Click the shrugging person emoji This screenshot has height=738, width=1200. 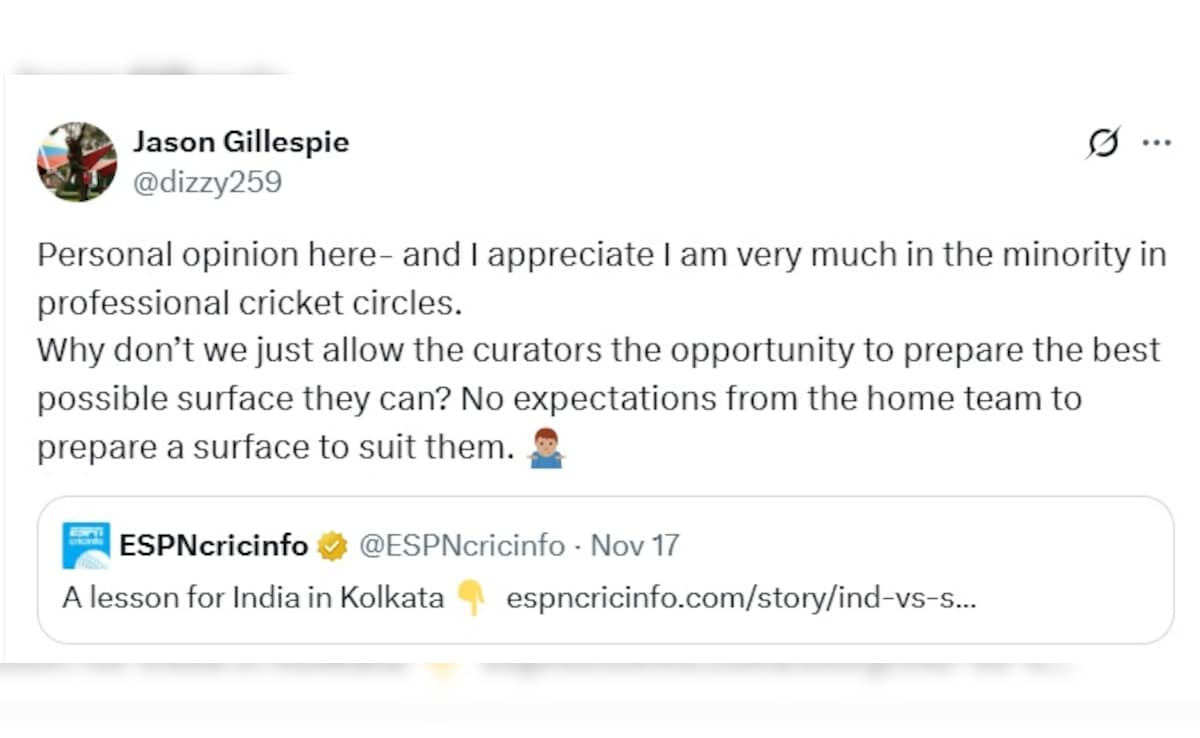(546, 449)
